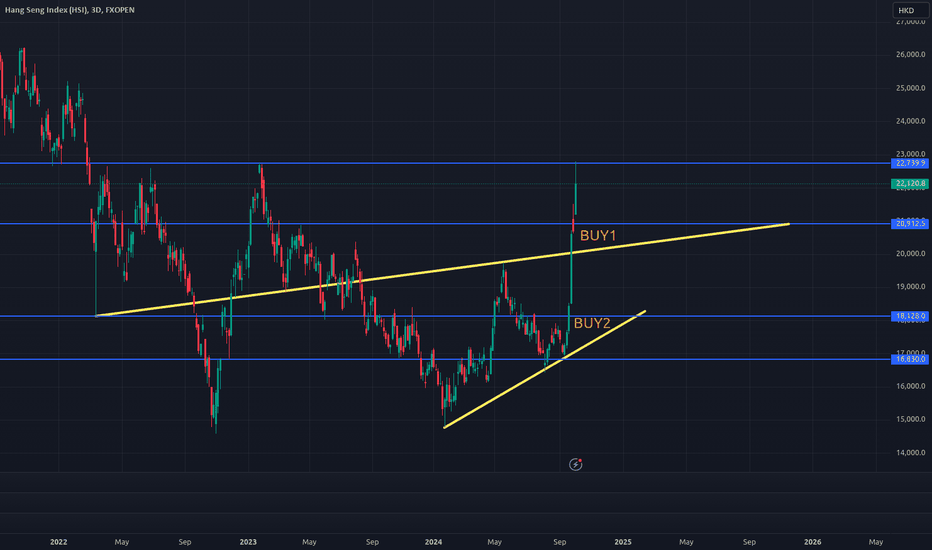Click the current price label 22,120.8
Image resolution: width=932 pixels, height=550 pixels.
(x=910, y=184)
